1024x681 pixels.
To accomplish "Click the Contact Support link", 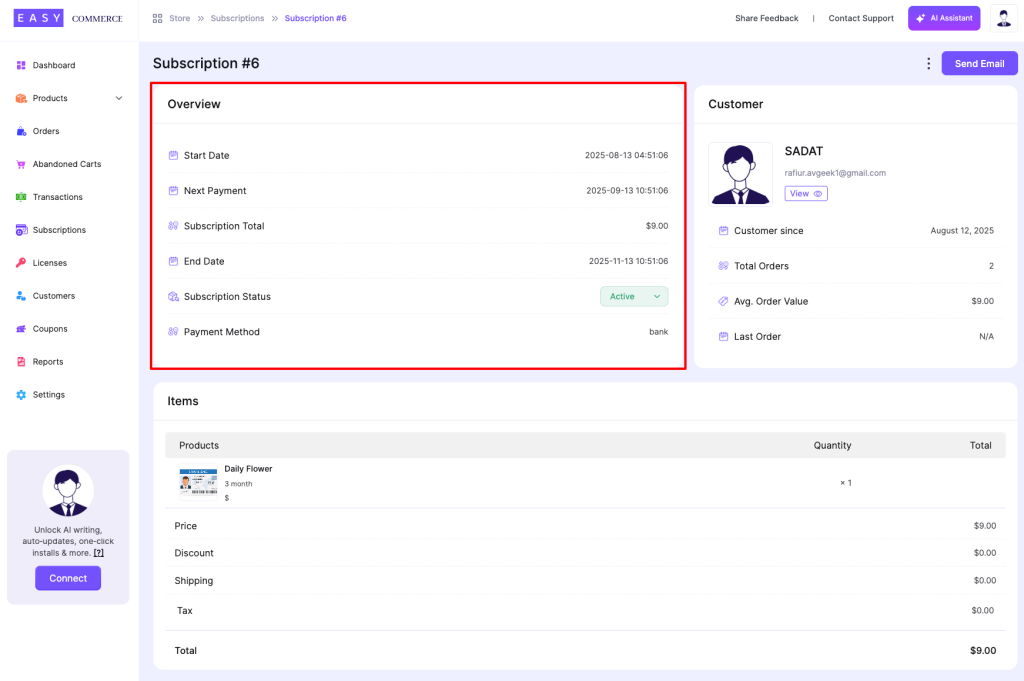I will 861,18.
